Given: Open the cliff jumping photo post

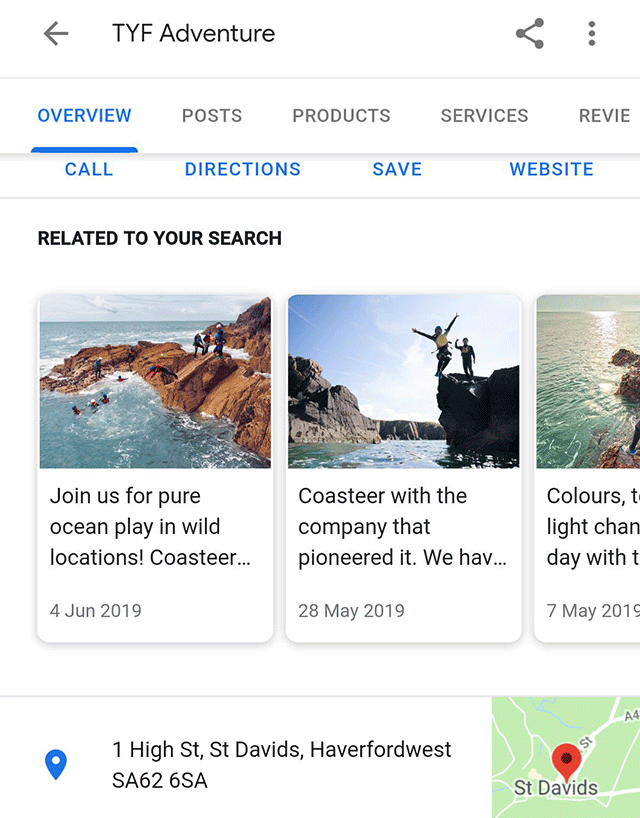Looking at the screenshot, I should (x=403, y=381).
